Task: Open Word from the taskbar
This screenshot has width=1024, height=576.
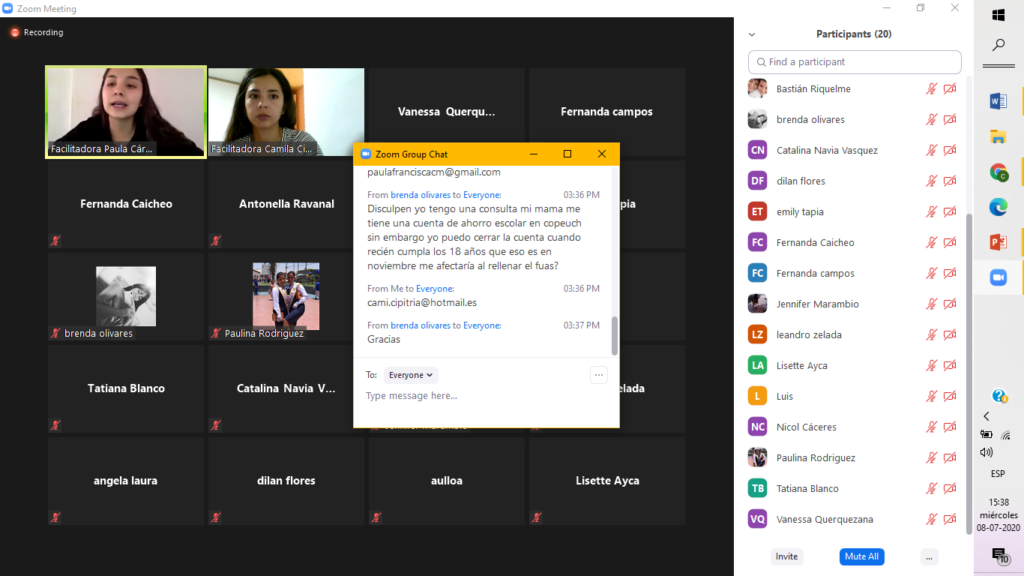Action: point(998,101)
